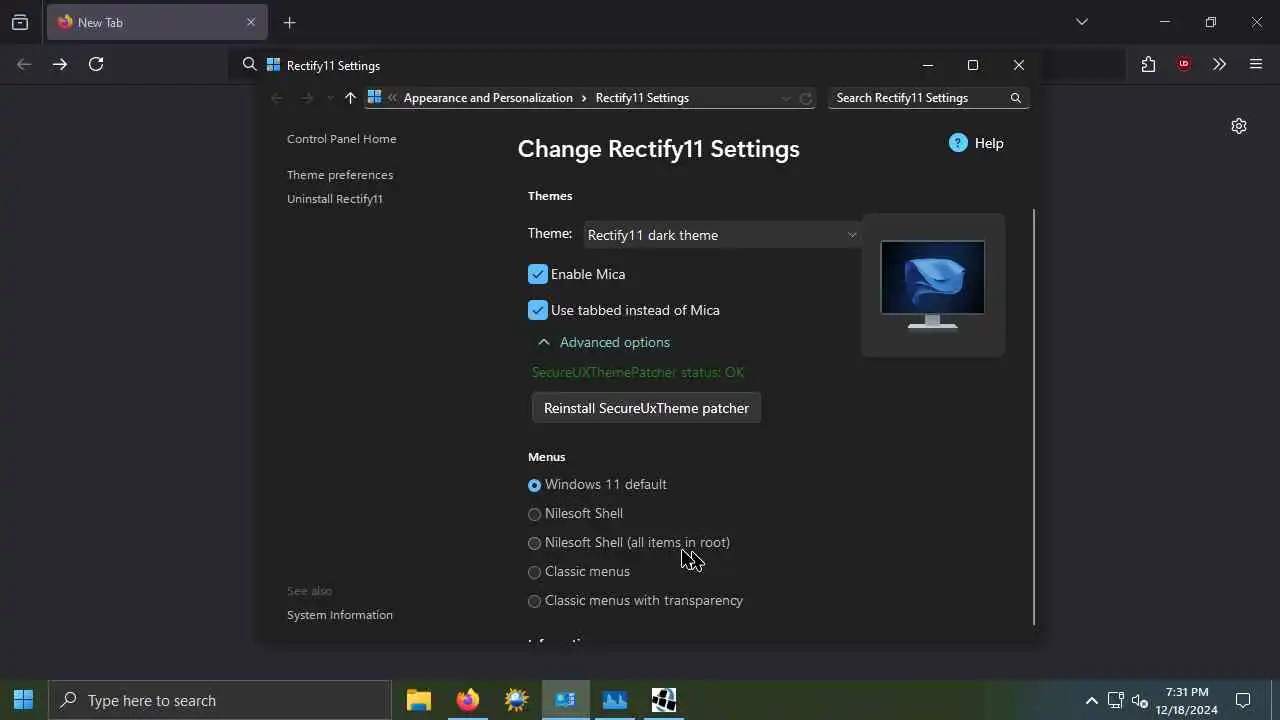Click the up arrow in Rectify11 Settings
The image size is (1280, 720).
tap(350, 98)
